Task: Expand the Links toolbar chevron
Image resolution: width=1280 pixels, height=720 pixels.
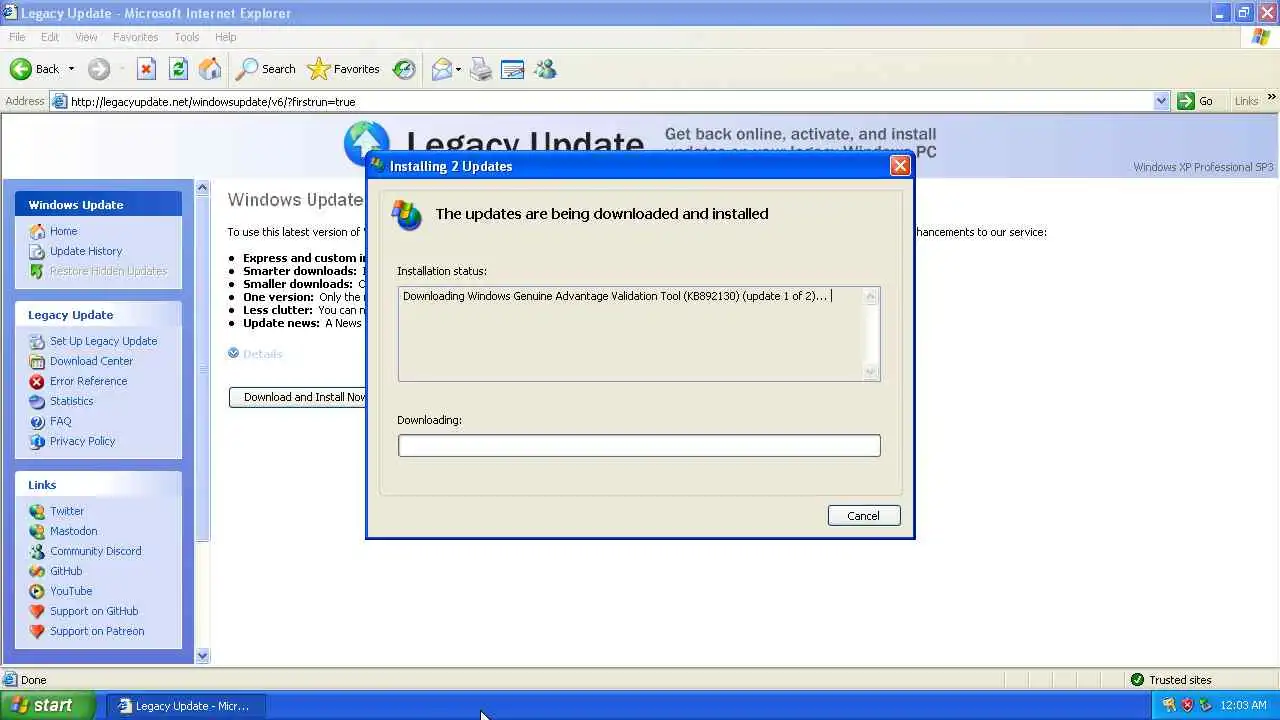Action: 1271,97
